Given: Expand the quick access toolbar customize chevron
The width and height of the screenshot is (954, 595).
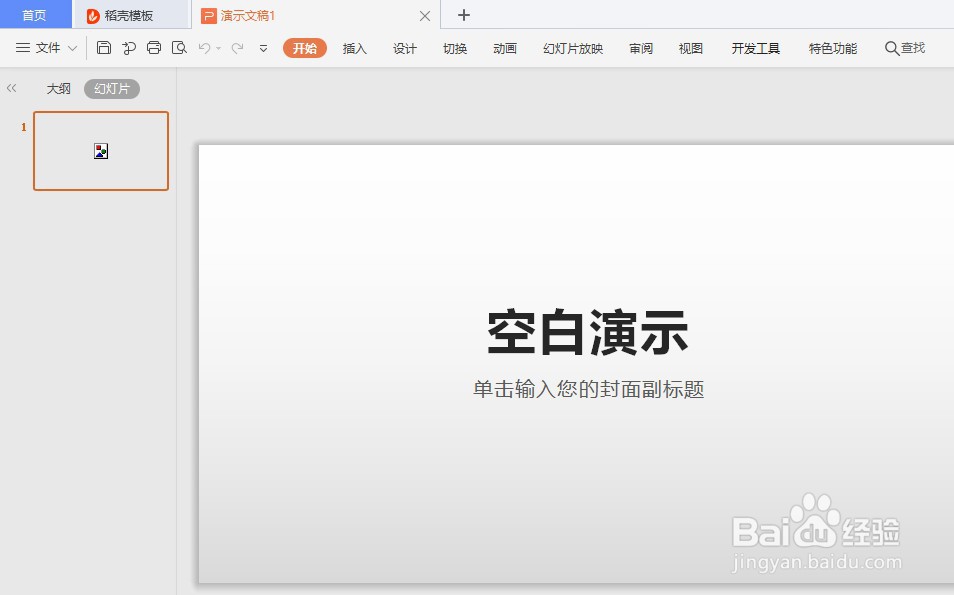Looking at the screenshot, I should (262, 47).
